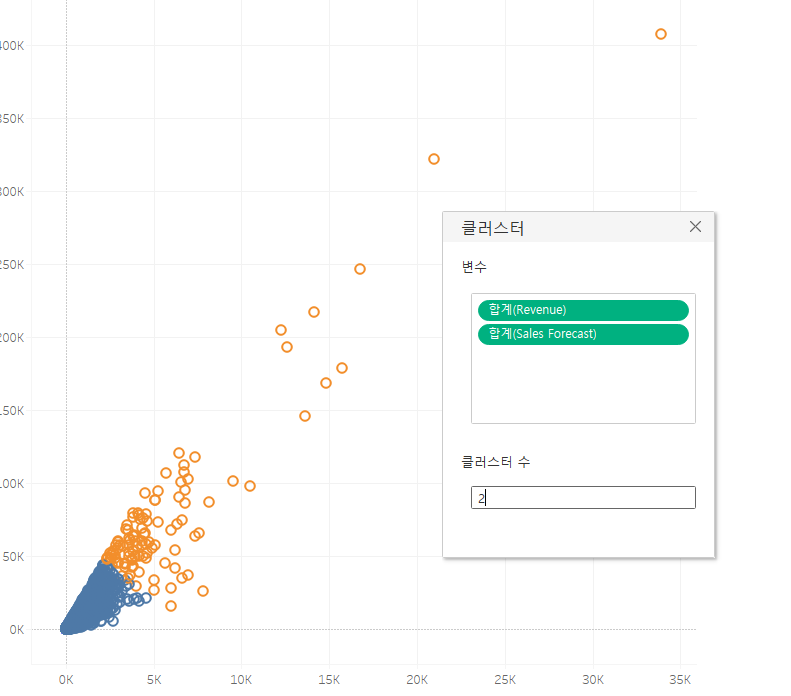Close the 클러스터 dialog
Screen dimensions: 791x696
pos(695,227)
